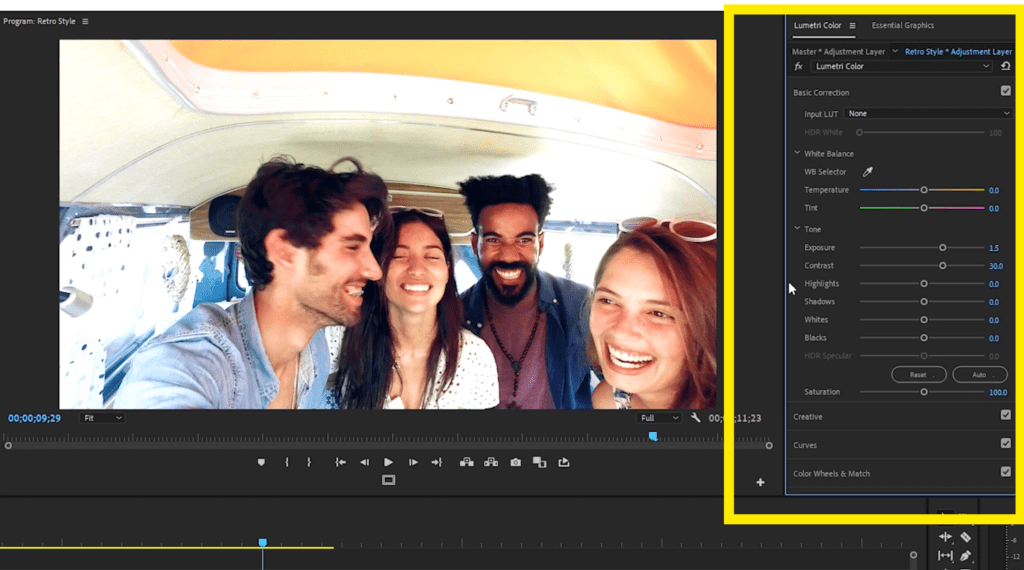Click the Mark In bracket button
This screenshot has height=570, width=1024.
click(x=287, y=462)
